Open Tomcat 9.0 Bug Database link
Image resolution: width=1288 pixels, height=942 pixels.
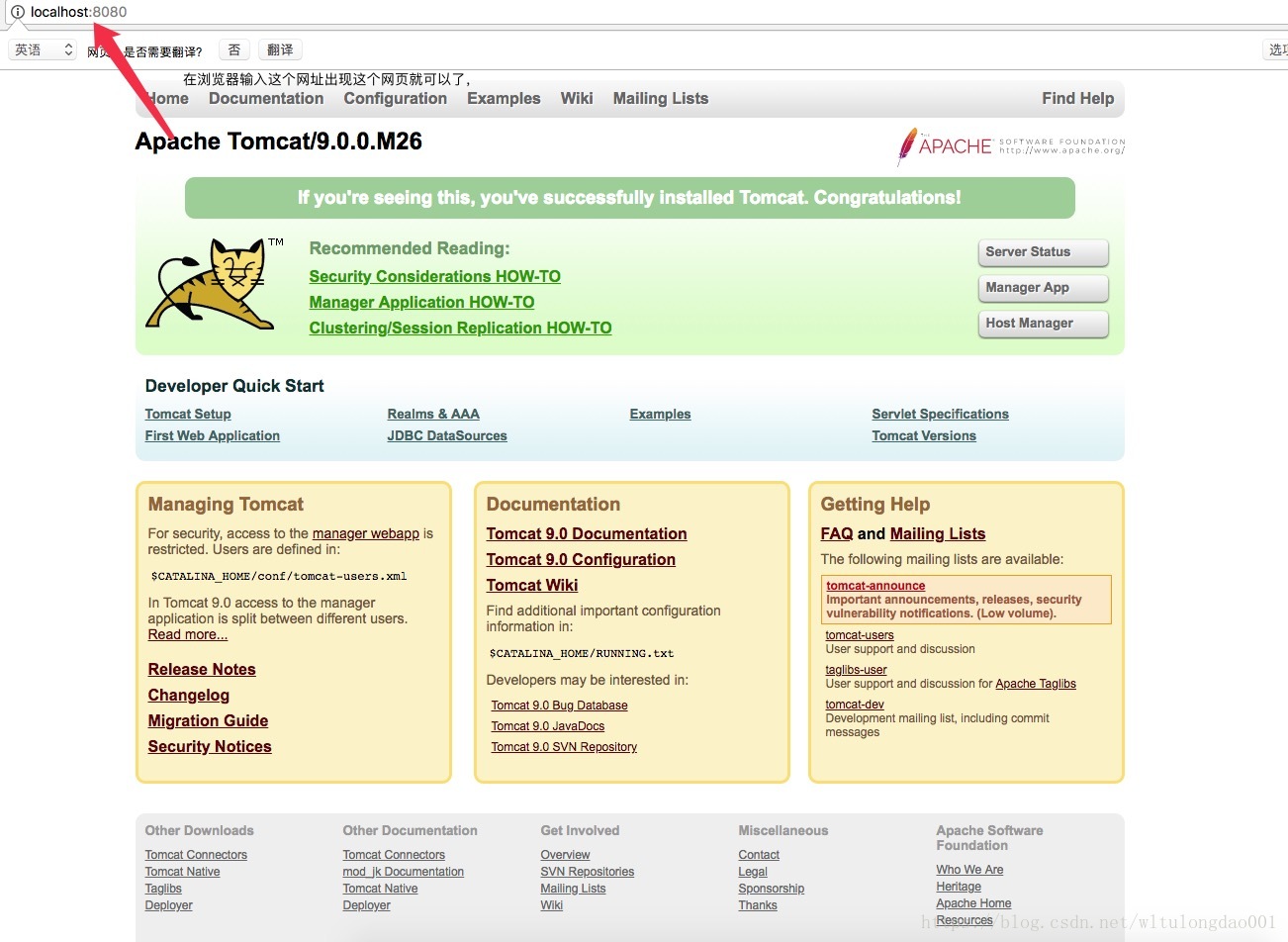[559, 706]
